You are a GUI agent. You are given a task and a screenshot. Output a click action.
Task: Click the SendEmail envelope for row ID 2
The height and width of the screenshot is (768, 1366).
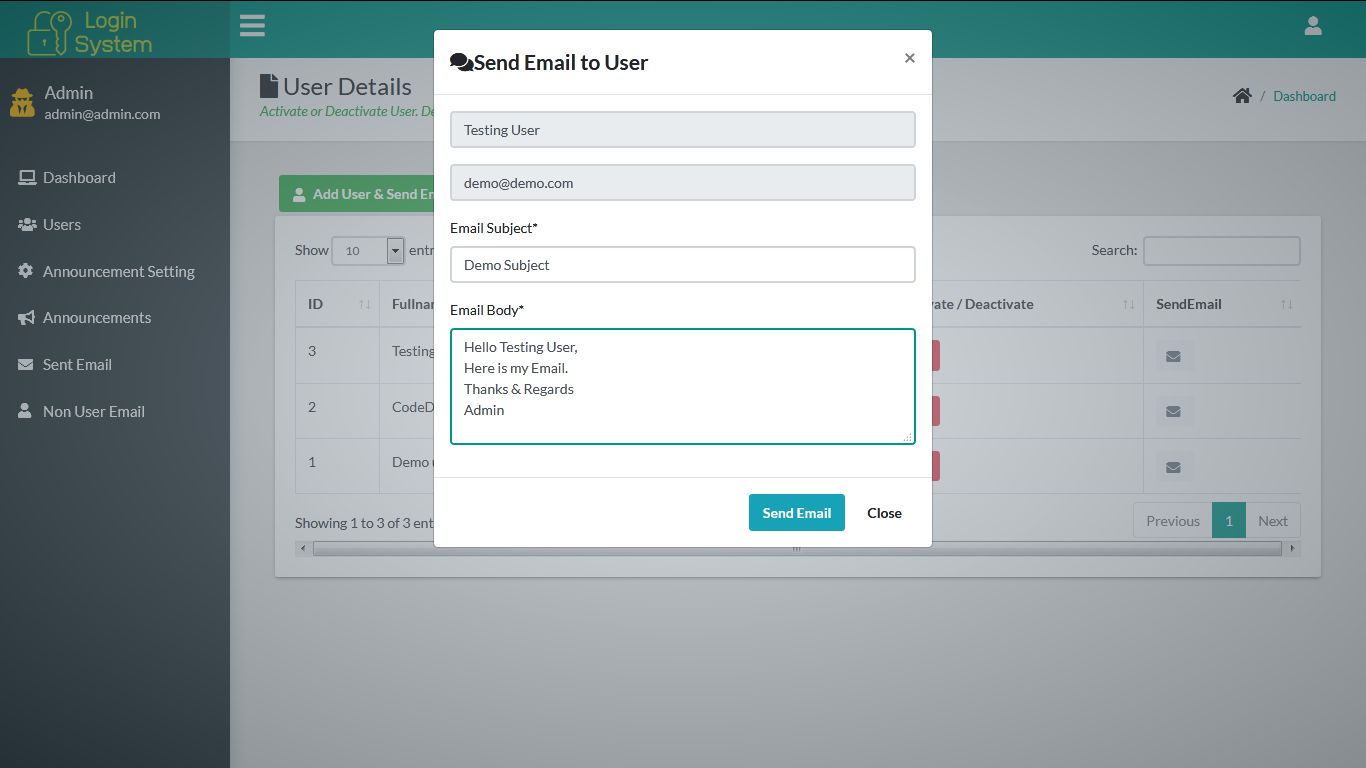(1172, 410)
